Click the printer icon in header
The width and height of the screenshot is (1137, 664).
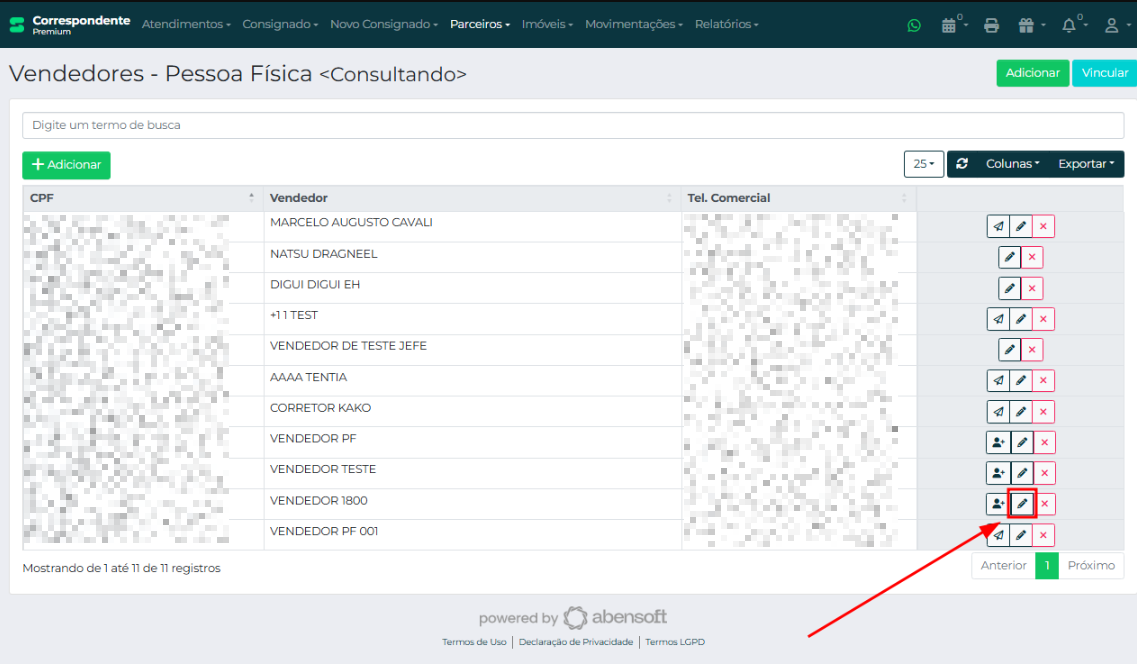coord(991,25)
